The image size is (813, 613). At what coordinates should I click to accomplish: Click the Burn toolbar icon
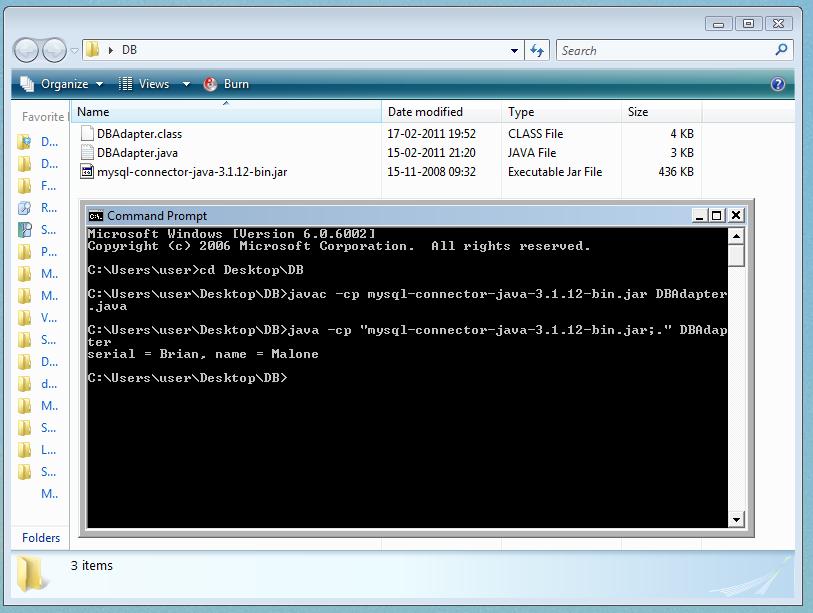pos(209,84)
